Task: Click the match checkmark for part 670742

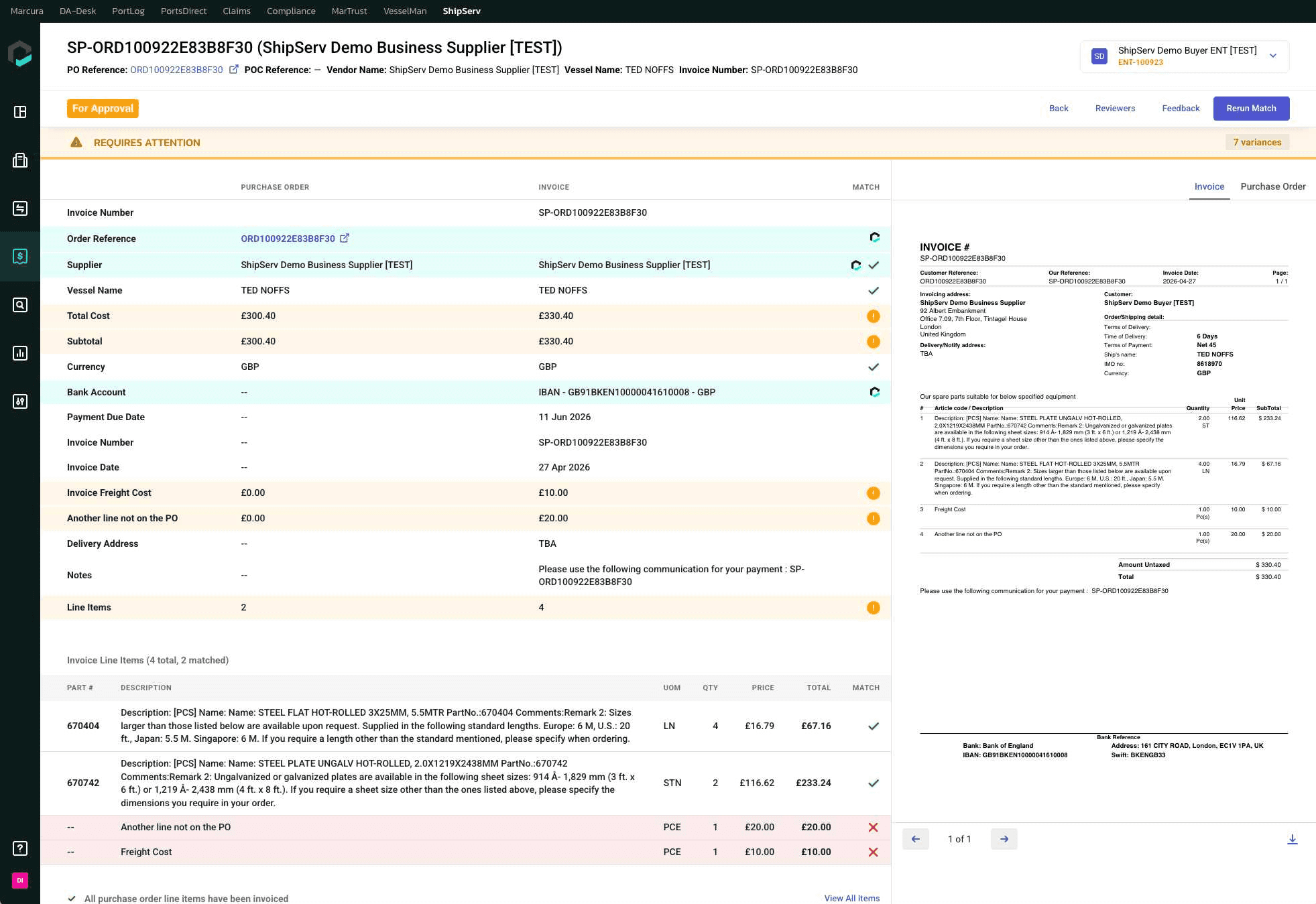Action: coord(873,783)
